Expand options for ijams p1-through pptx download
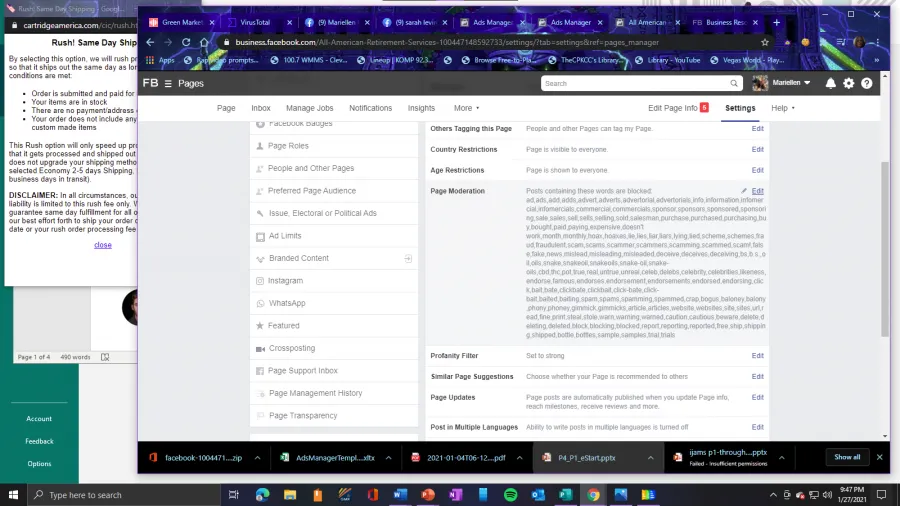900x506 pixels. pos(782,458)
